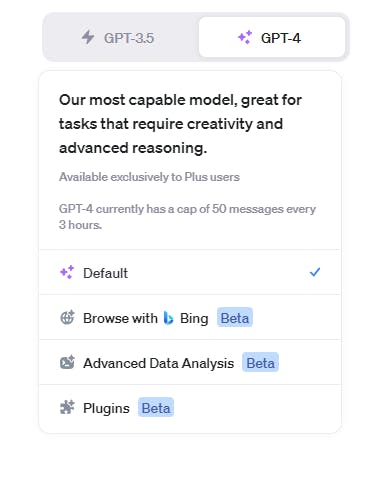Viewport: 373px width, 483px height.
Task: Select the GPT-4 model tab
Action: tap(272, 37)
